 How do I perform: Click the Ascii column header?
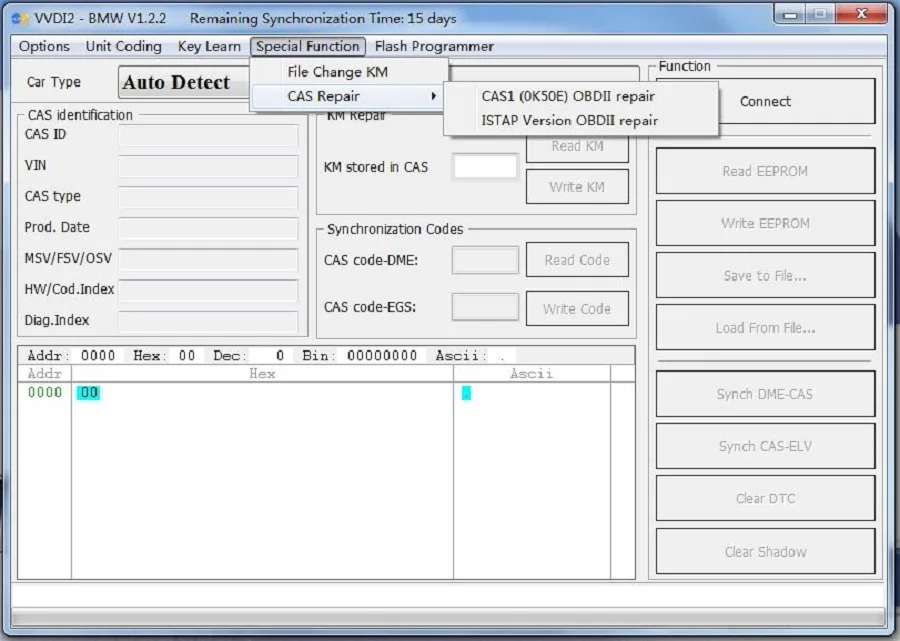tap(532, 374)
